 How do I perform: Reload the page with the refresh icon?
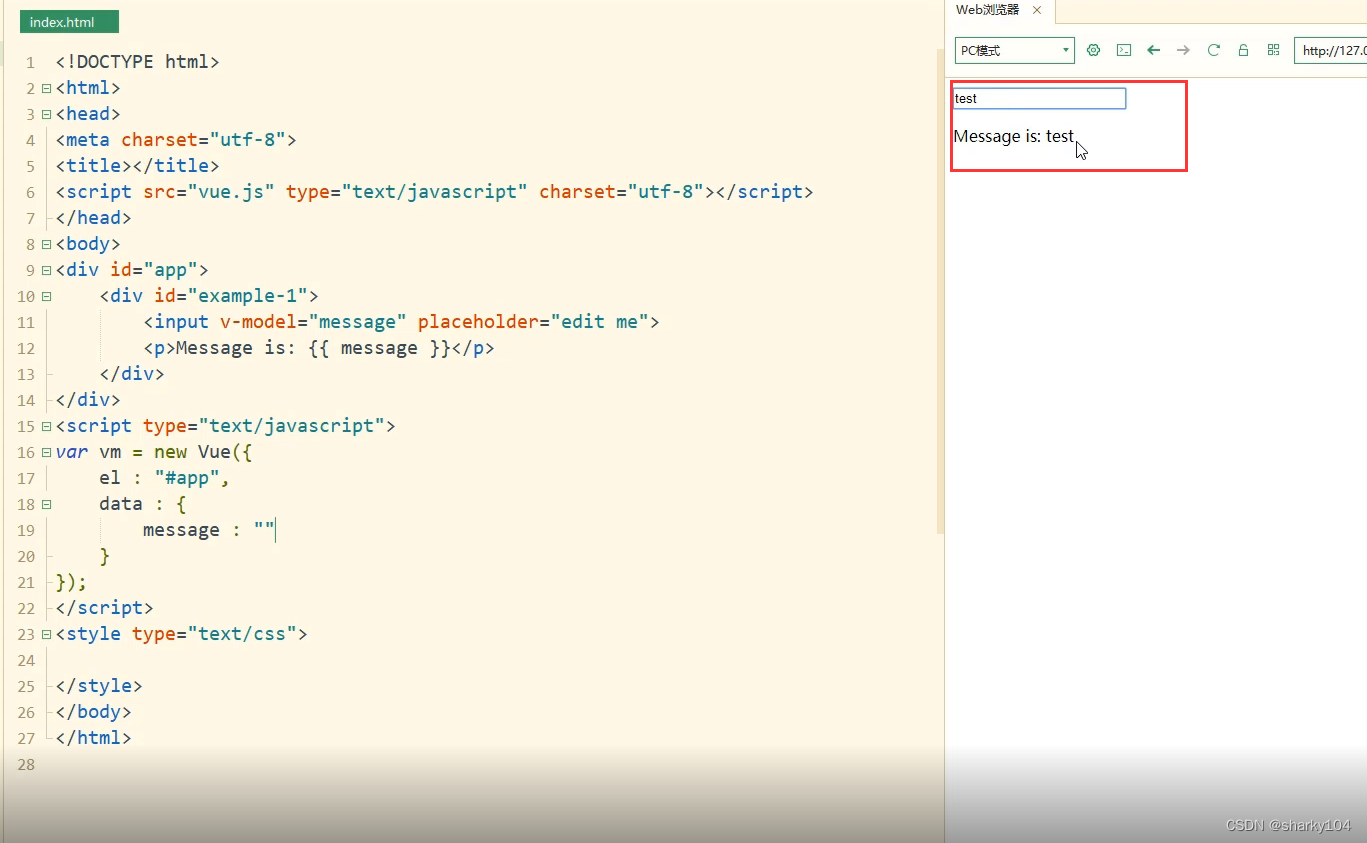click(x=1214, y=50)
